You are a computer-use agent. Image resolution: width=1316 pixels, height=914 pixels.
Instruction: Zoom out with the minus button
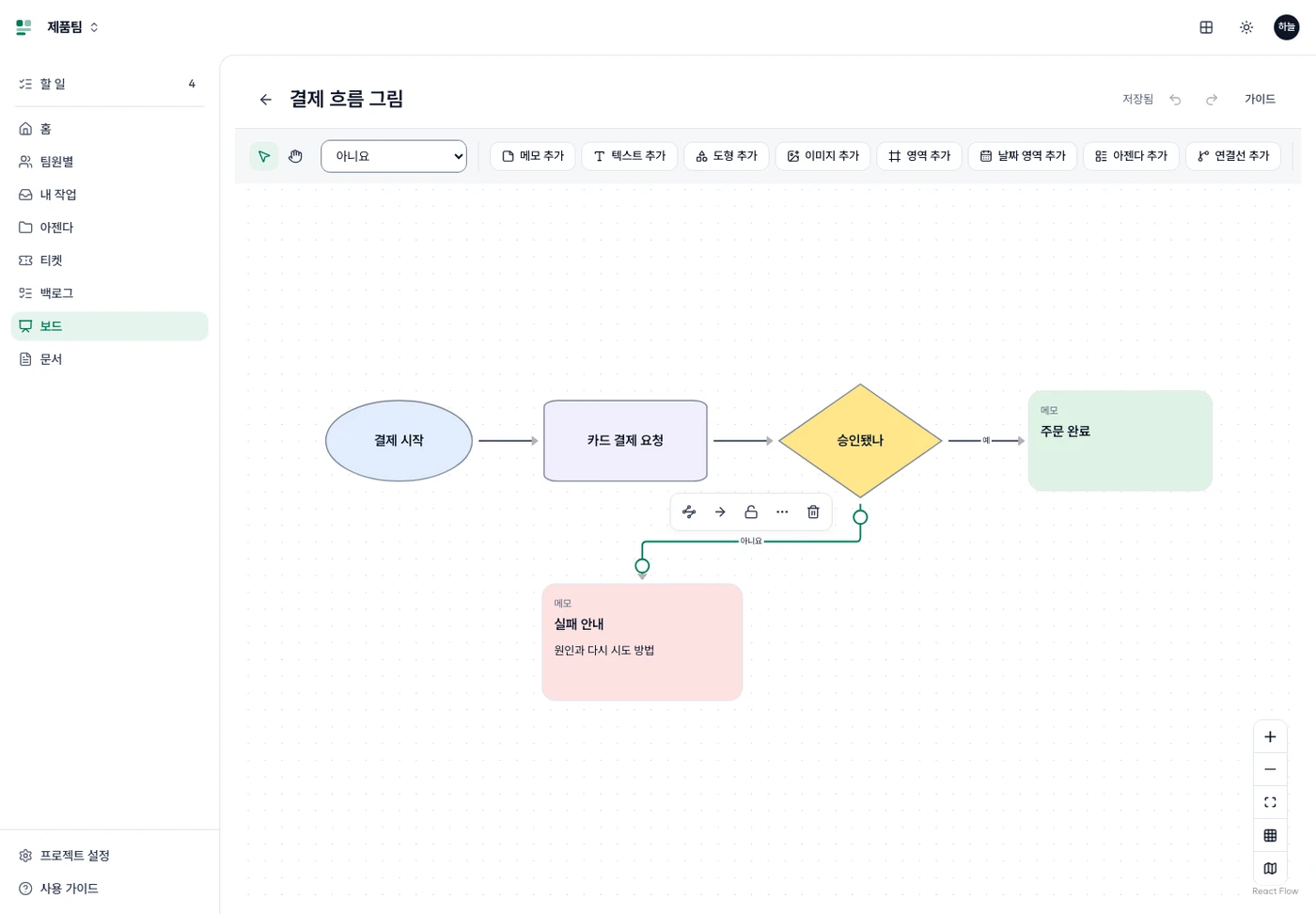[1270, 769]
